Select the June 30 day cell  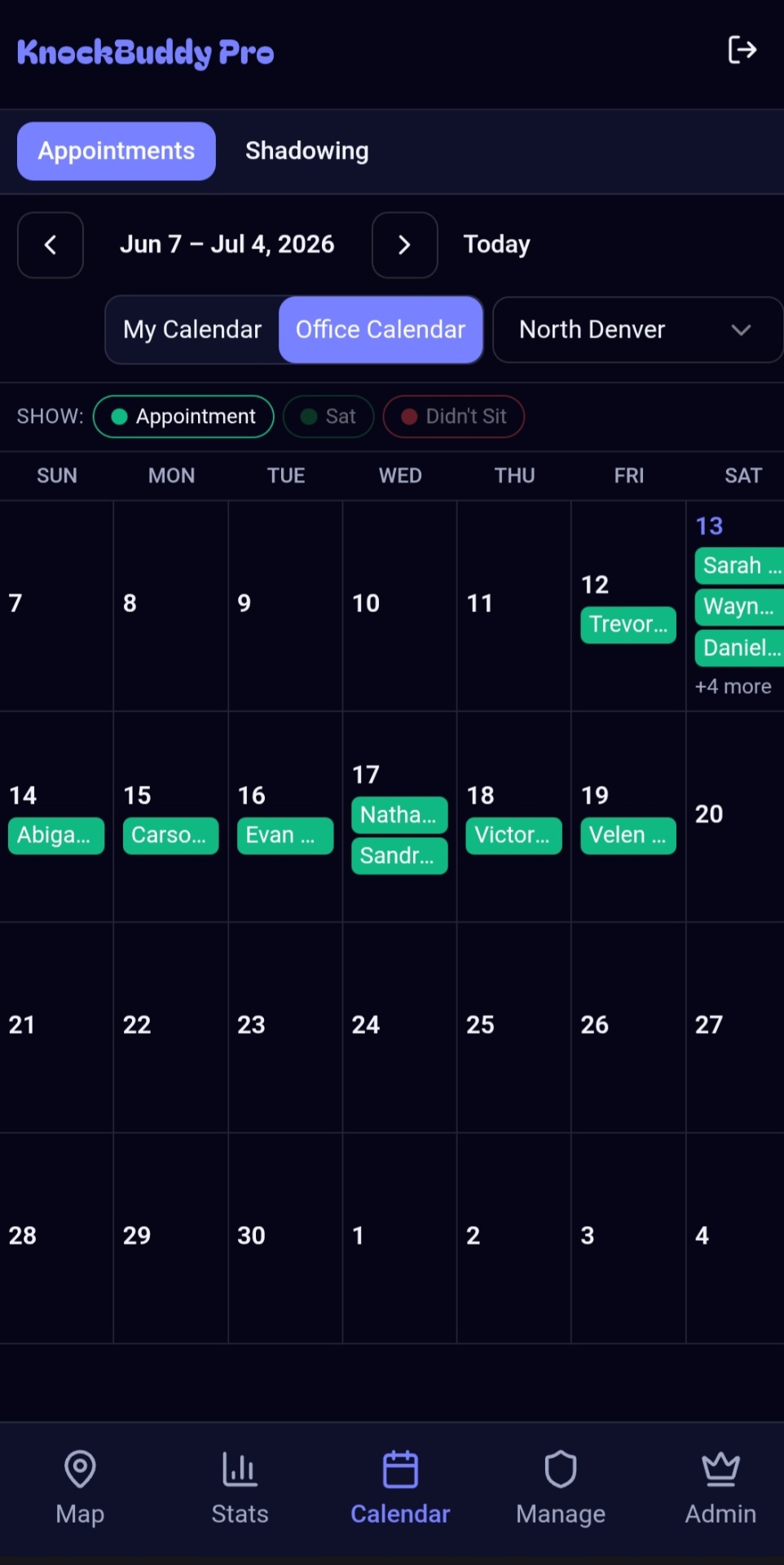[285, 1238]
